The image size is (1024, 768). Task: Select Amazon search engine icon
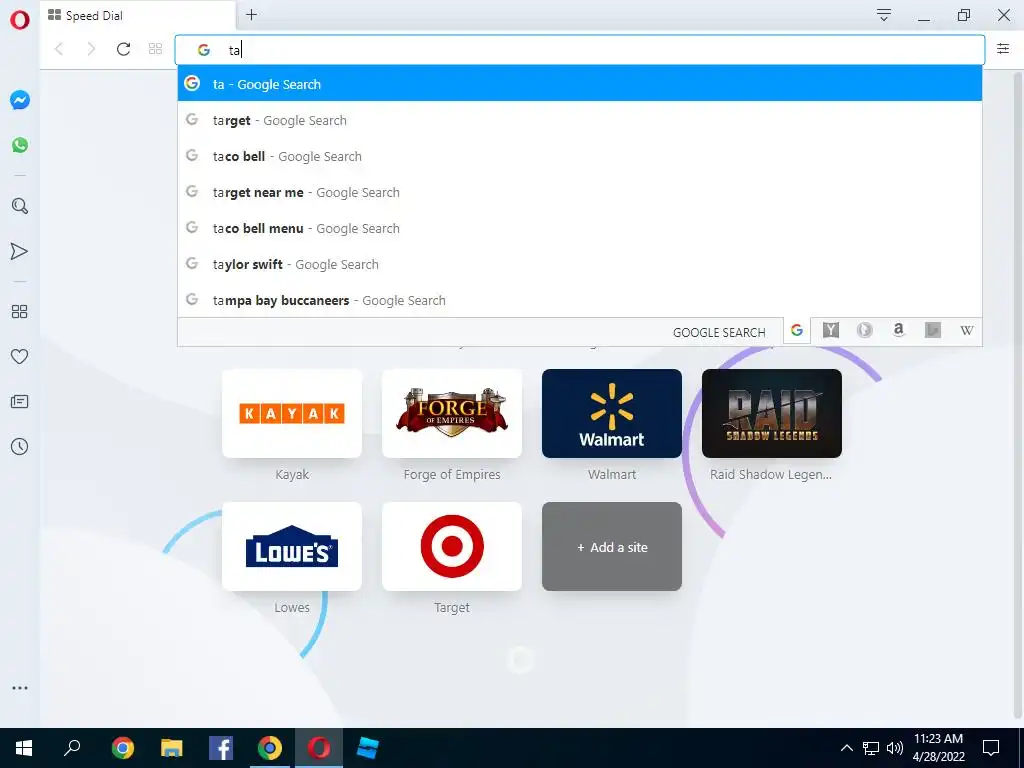tap(899, 330)
